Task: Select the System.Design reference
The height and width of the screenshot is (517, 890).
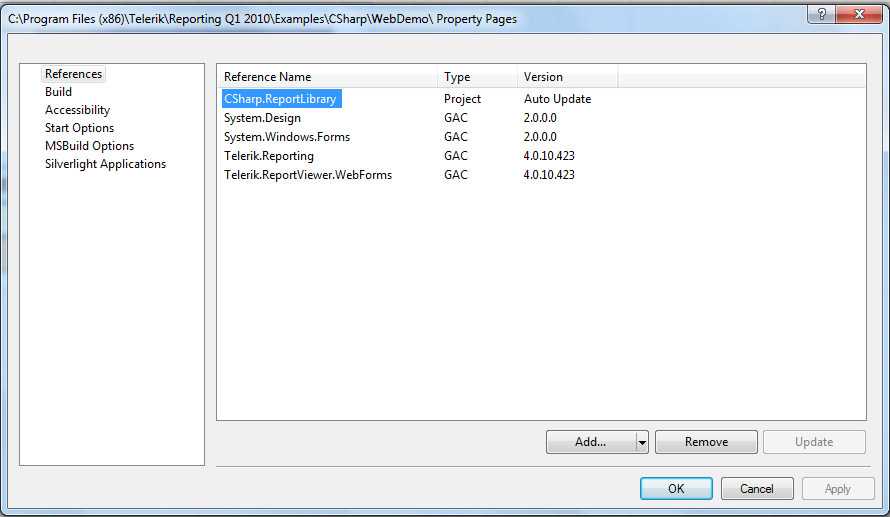Action: click(x=262, y=118)
